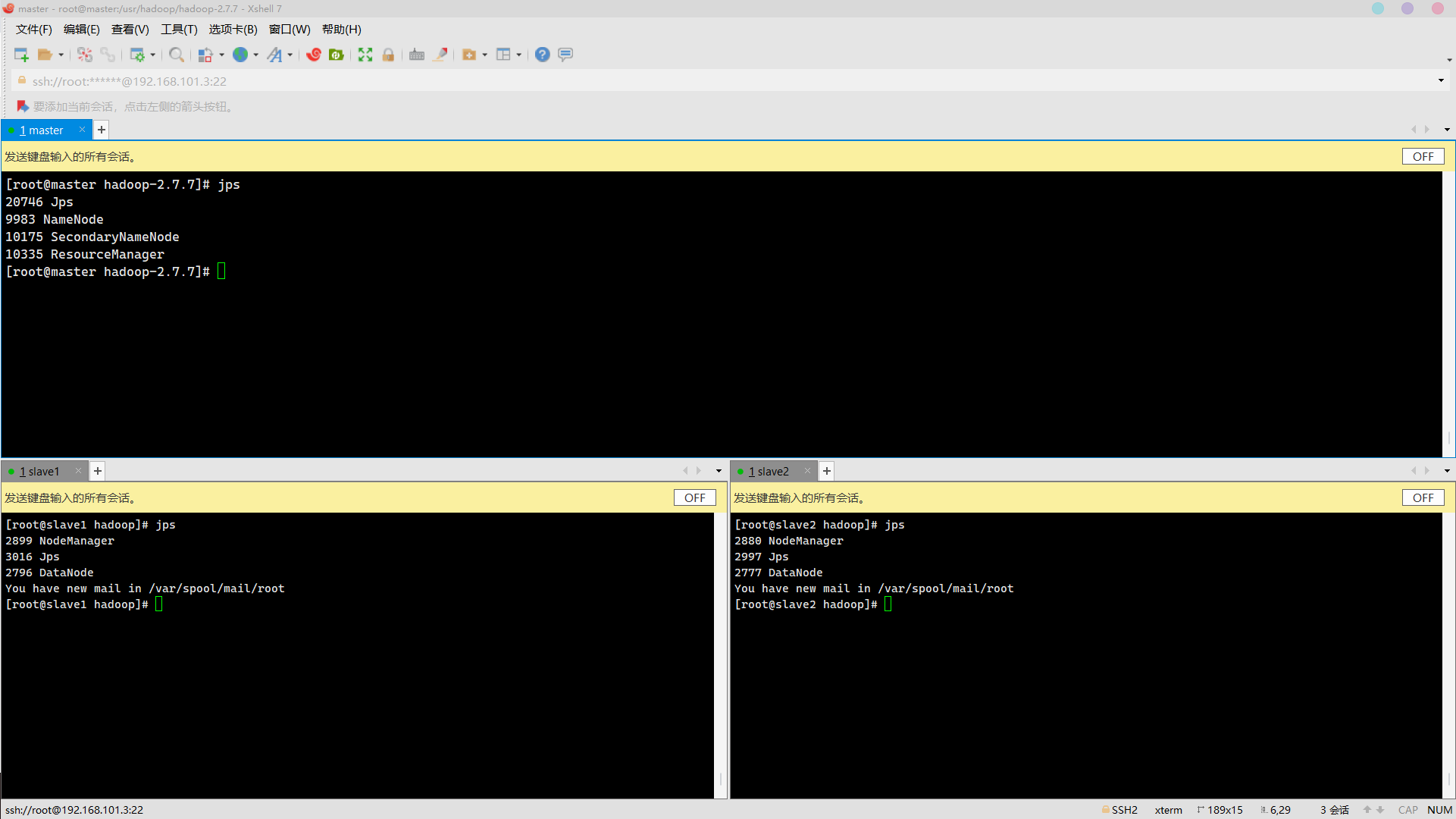Open the Xftp green transfer icon
1456x819 pixels.
coord(337,55)
